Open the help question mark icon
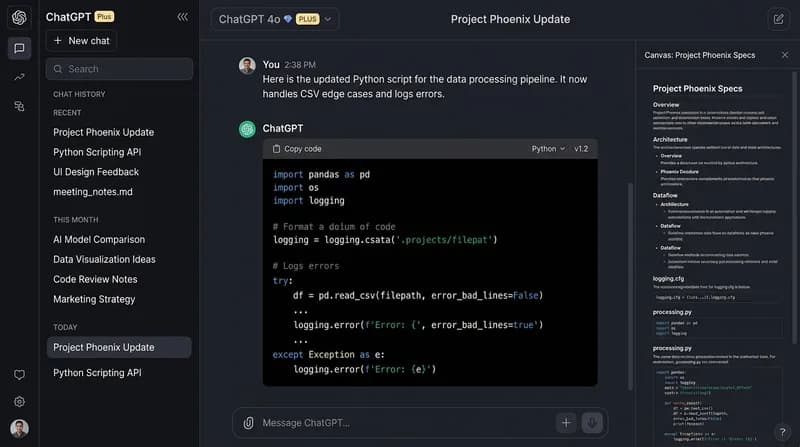 pyautogui.click(x=782, y=432)
